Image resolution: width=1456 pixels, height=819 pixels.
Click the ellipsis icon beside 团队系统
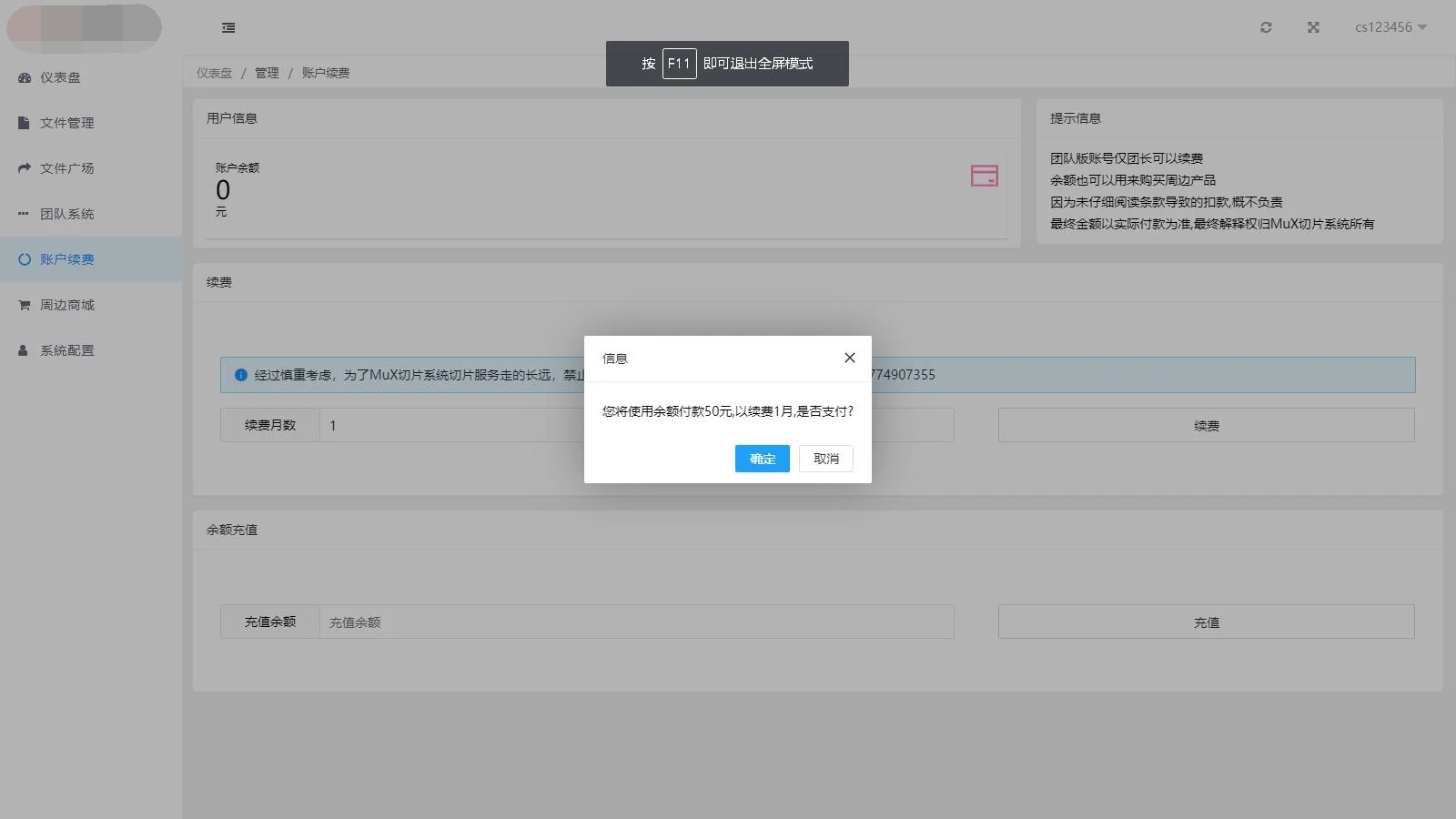coord(24,214)
